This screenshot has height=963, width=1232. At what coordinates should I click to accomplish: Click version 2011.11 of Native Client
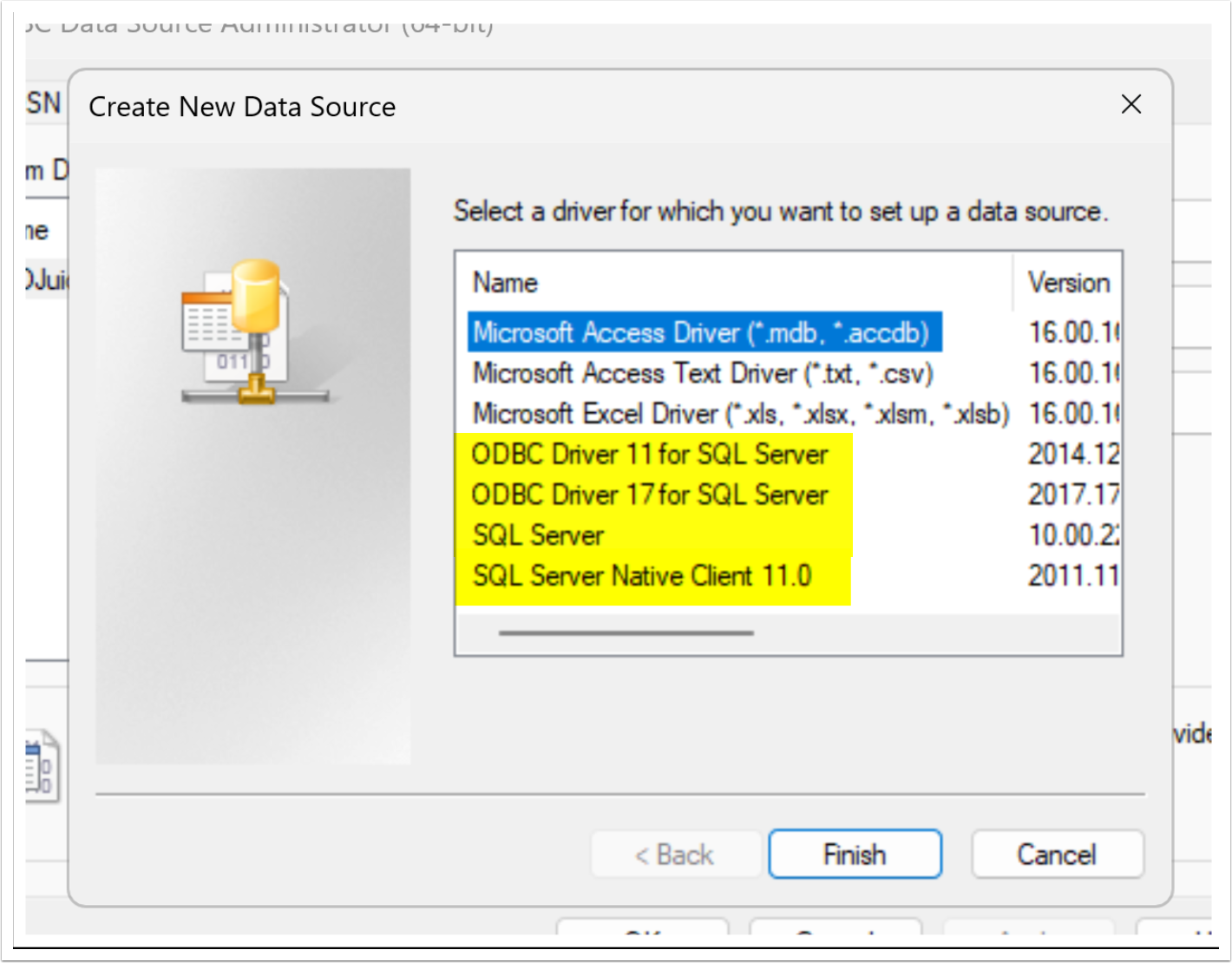[1074, 576]
